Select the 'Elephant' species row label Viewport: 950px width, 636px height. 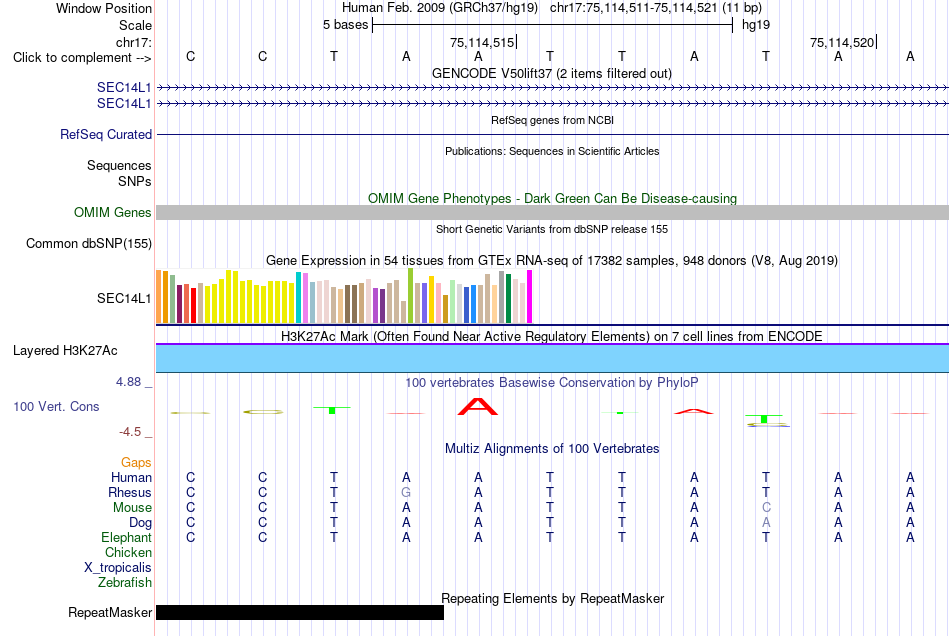[x=127, y=537]
